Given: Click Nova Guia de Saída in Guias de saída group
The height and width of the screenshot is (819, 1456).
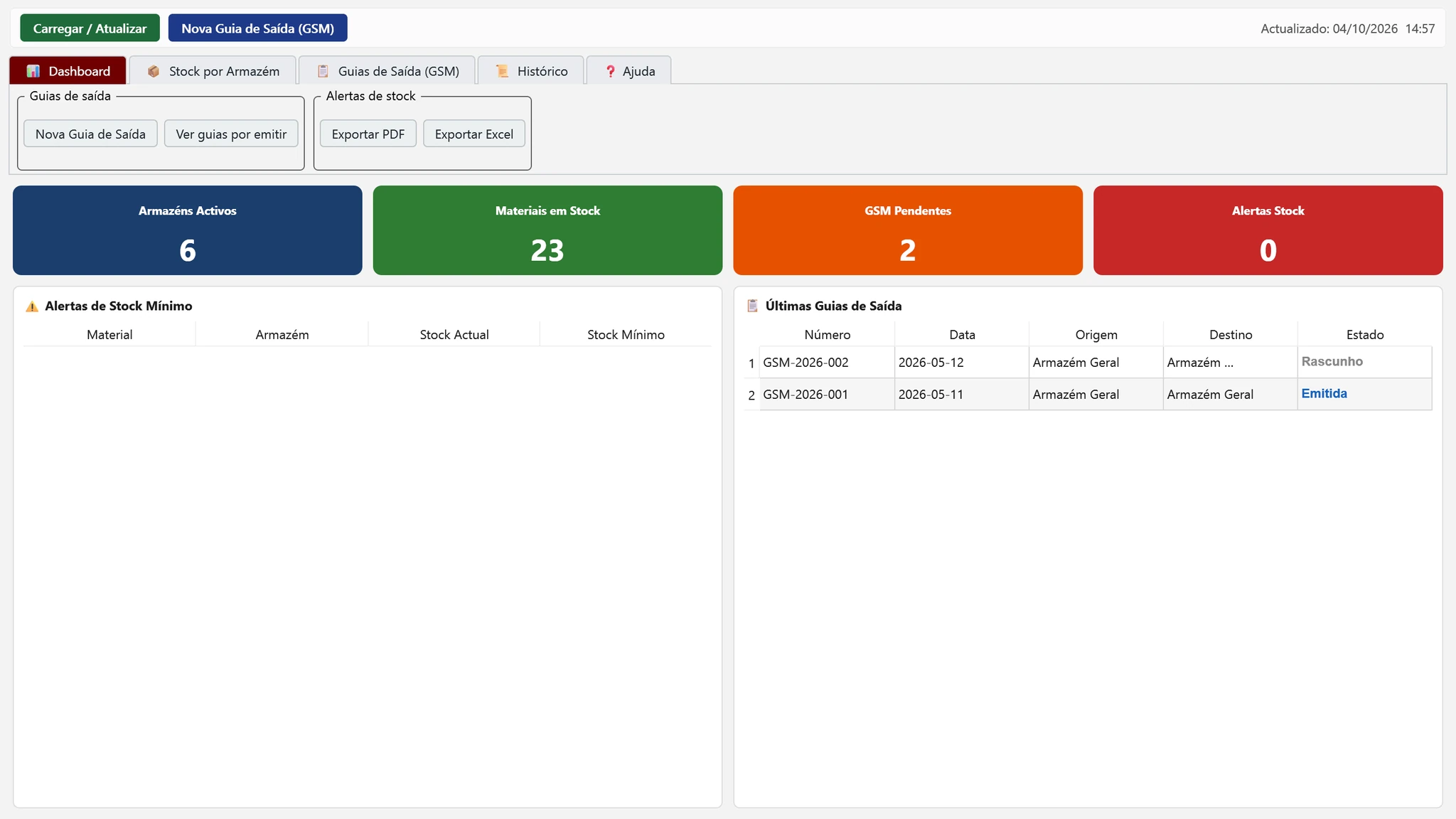Looking at the screenshot, I should [x=90, y=134].
